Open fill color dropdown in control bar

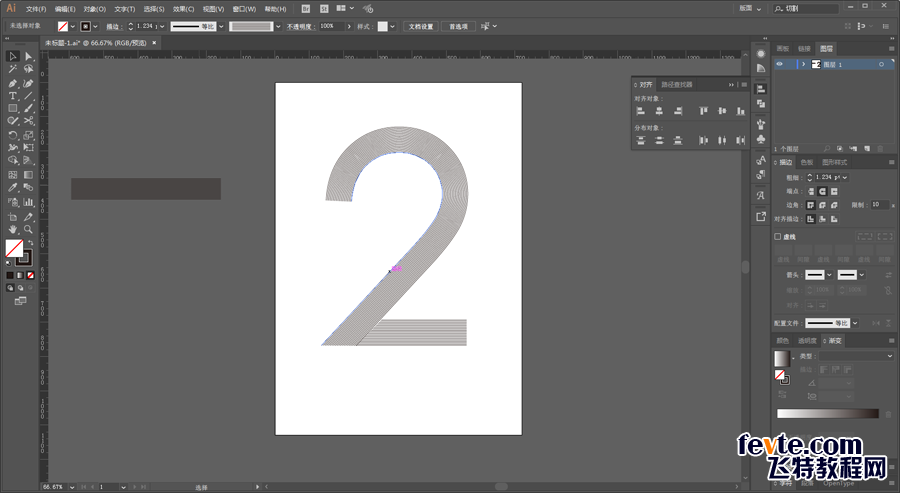(x=72, y=26)
